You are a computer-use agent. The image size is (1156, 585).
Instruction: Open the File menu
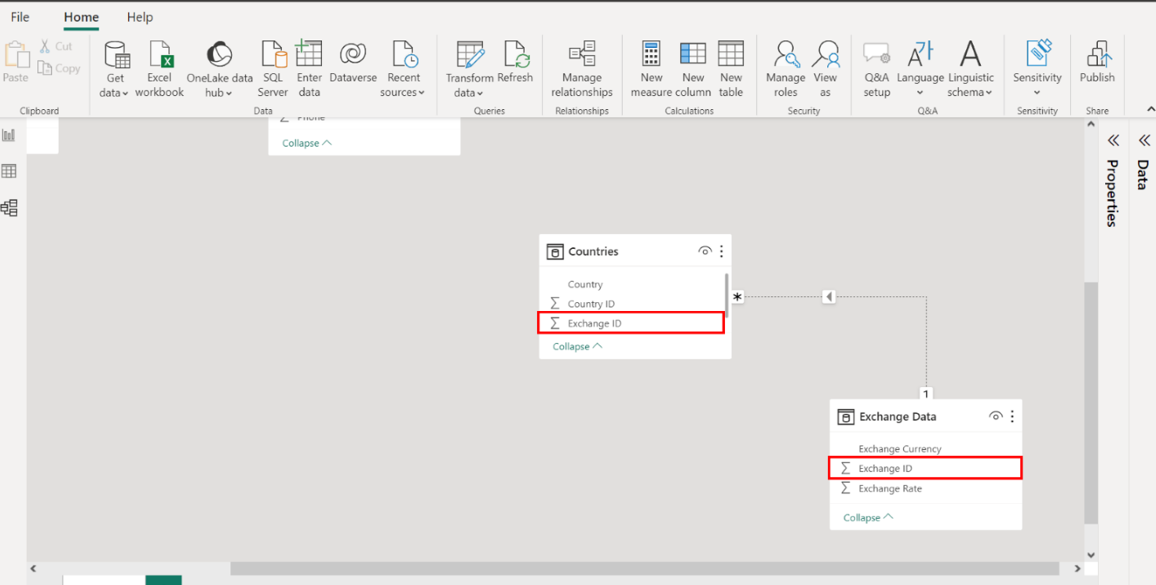[20, 17]
